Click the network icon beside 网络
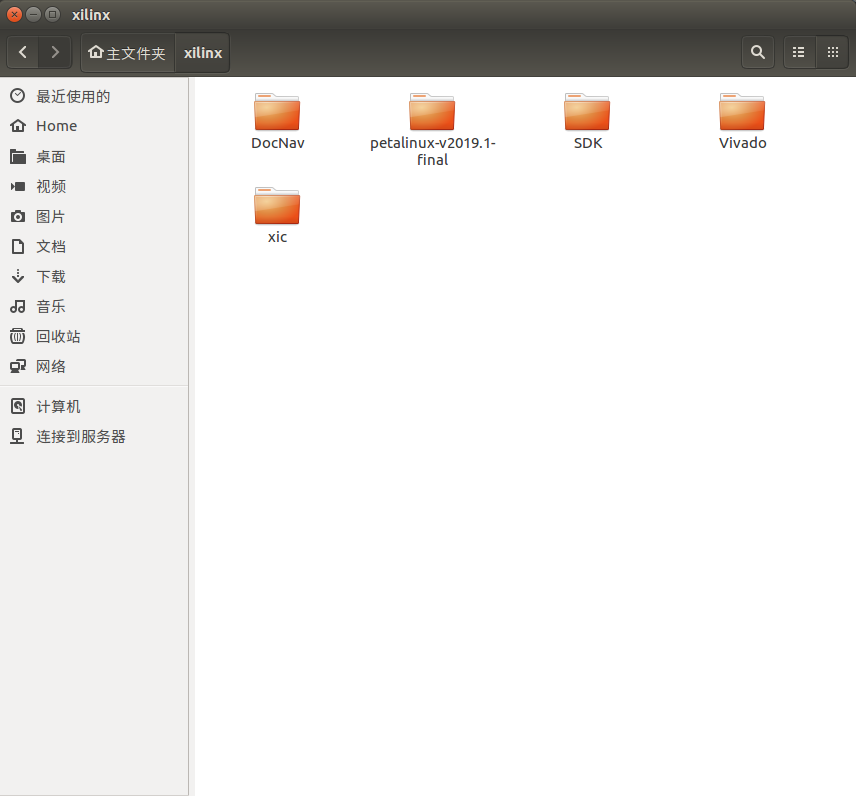856x796 pixels. [x=17, y=366]
